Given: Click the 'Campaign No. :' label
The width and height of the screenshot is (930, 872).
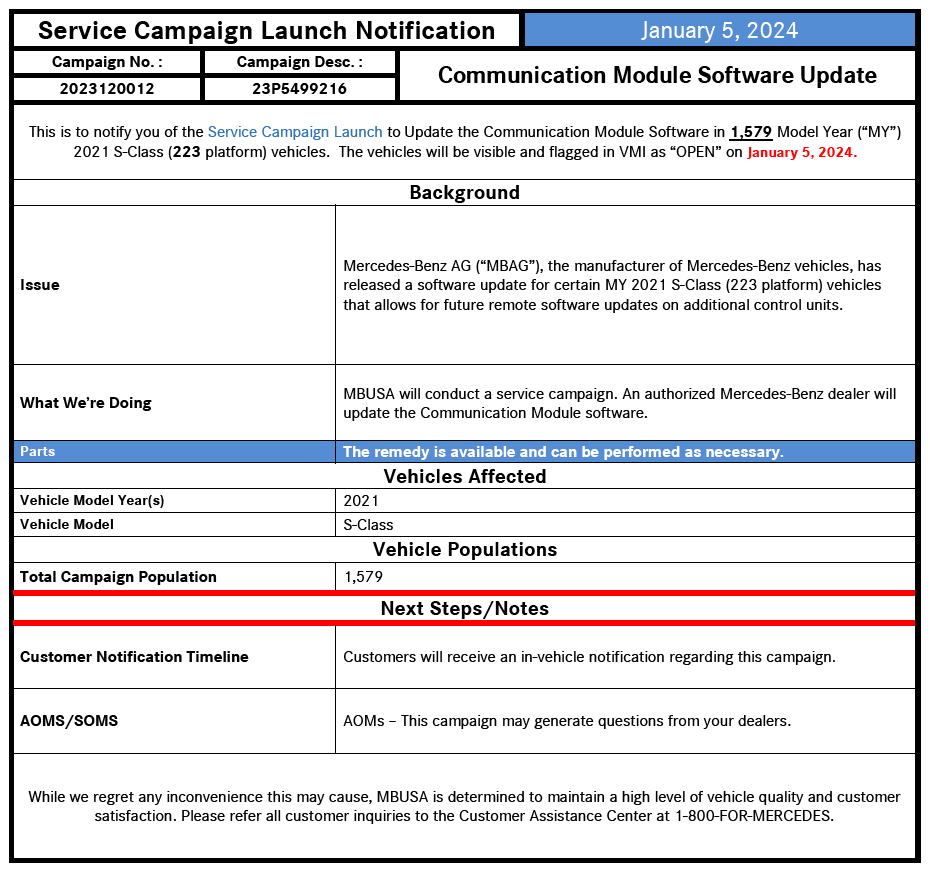Looking at the screenshot, I should tap(107, 62).
